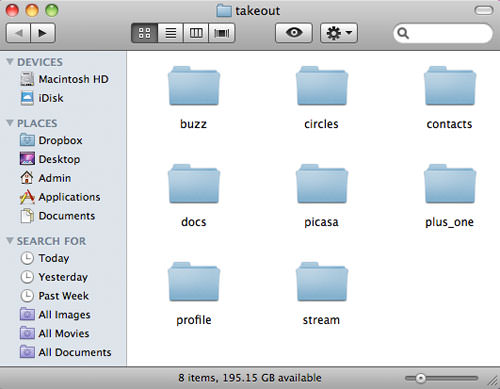This screenshot has width=500, height=389.
Task: Show files from Yesterday
Action: [54, 277]
